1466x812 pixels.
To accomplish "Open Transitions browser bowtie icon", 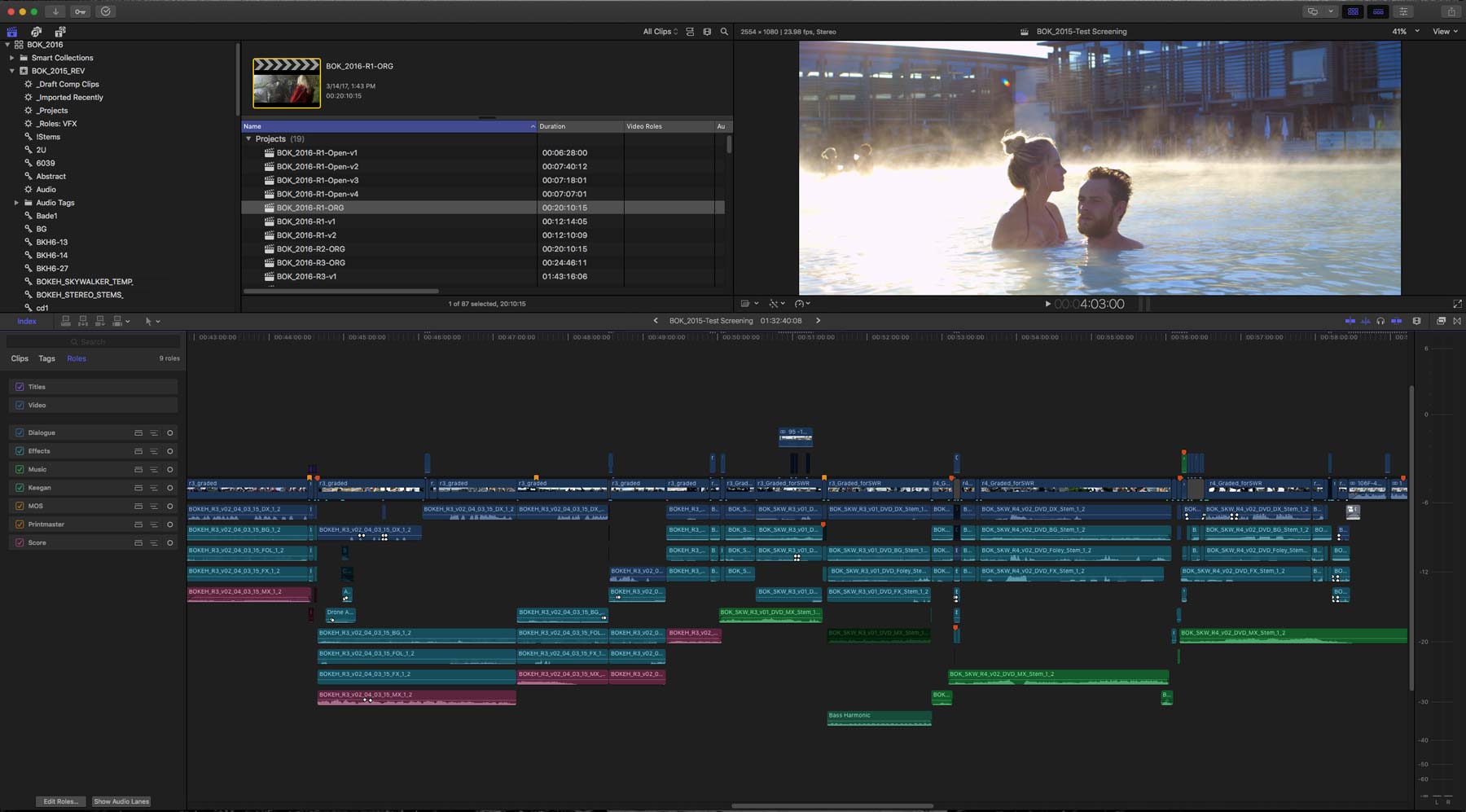I will [1457, 321].
